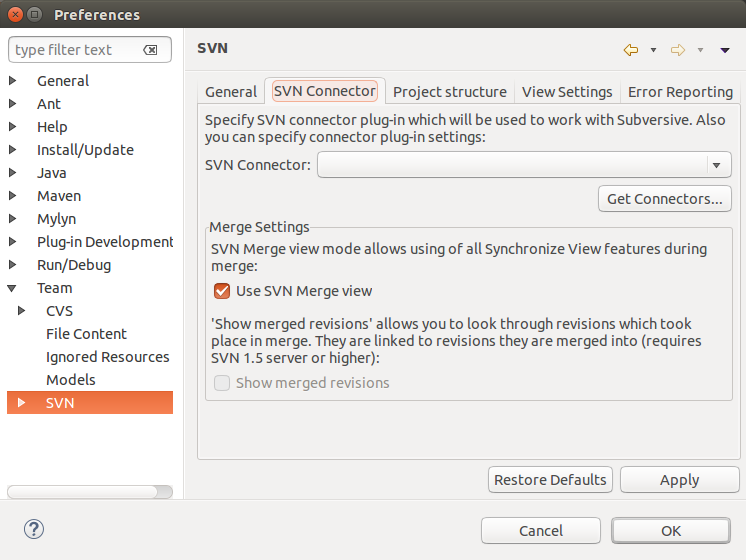Viewport: 746px width, 560px height.
Task: Toggle Show merged revisions checkbox
Action: [222, 383]
